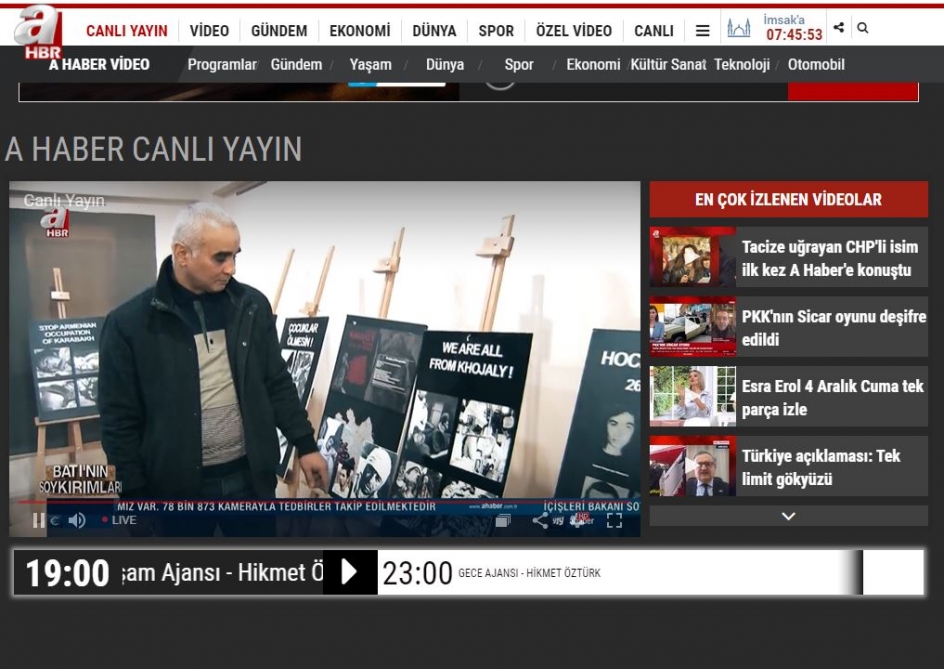944x669 pixels.
Task: Open the 'Tacize uğrayan CHP'li isim' title link
Action: coord(830,258)
